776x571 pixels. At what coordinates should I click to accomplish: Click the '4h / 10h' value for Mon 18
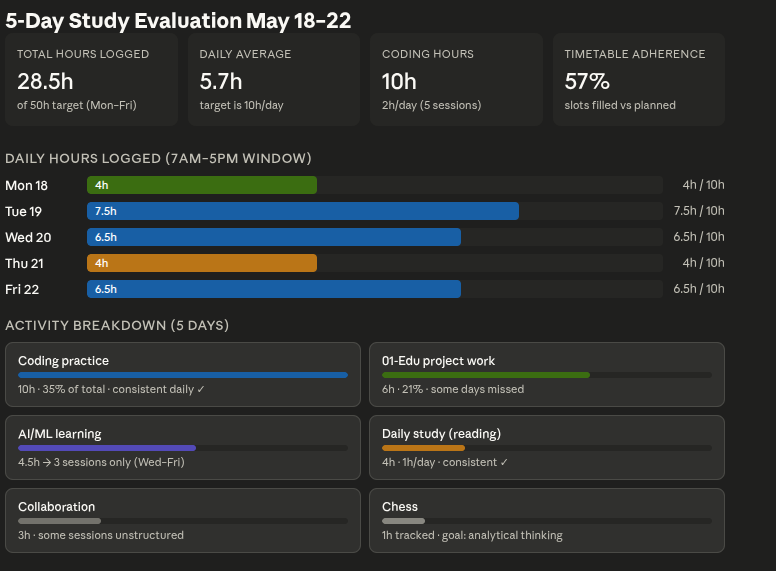pos(703,185)
